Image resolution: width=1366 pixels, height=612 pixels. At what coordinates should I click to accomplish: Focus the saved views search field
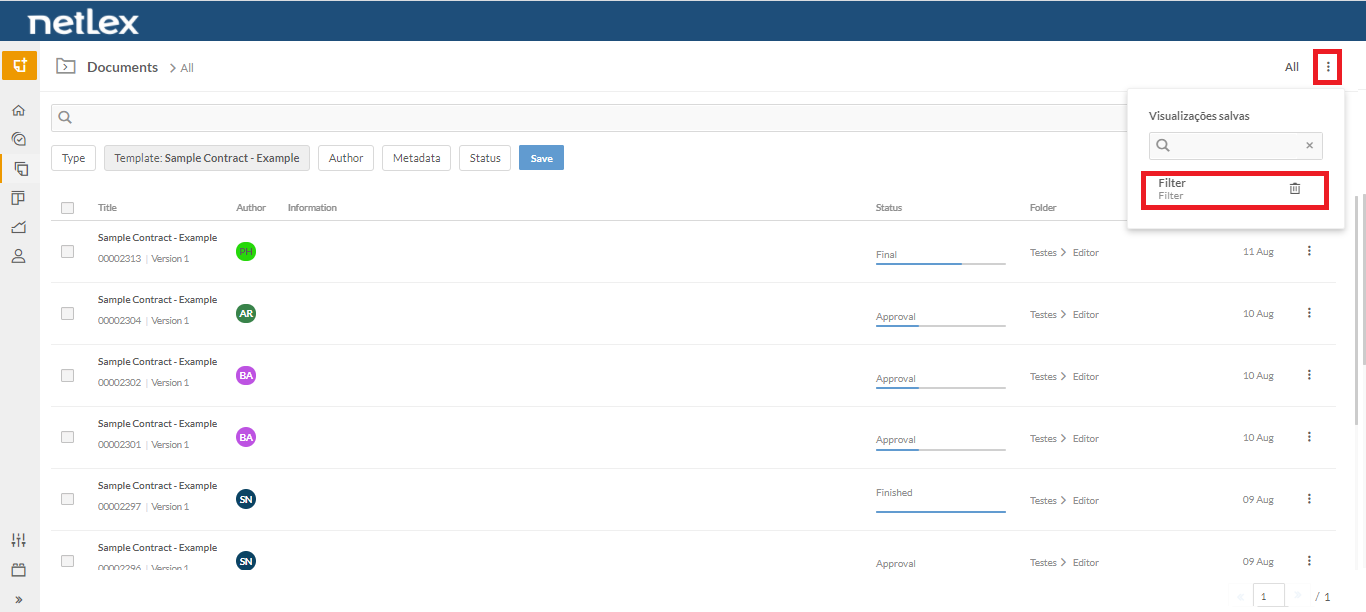point(1235,146)
